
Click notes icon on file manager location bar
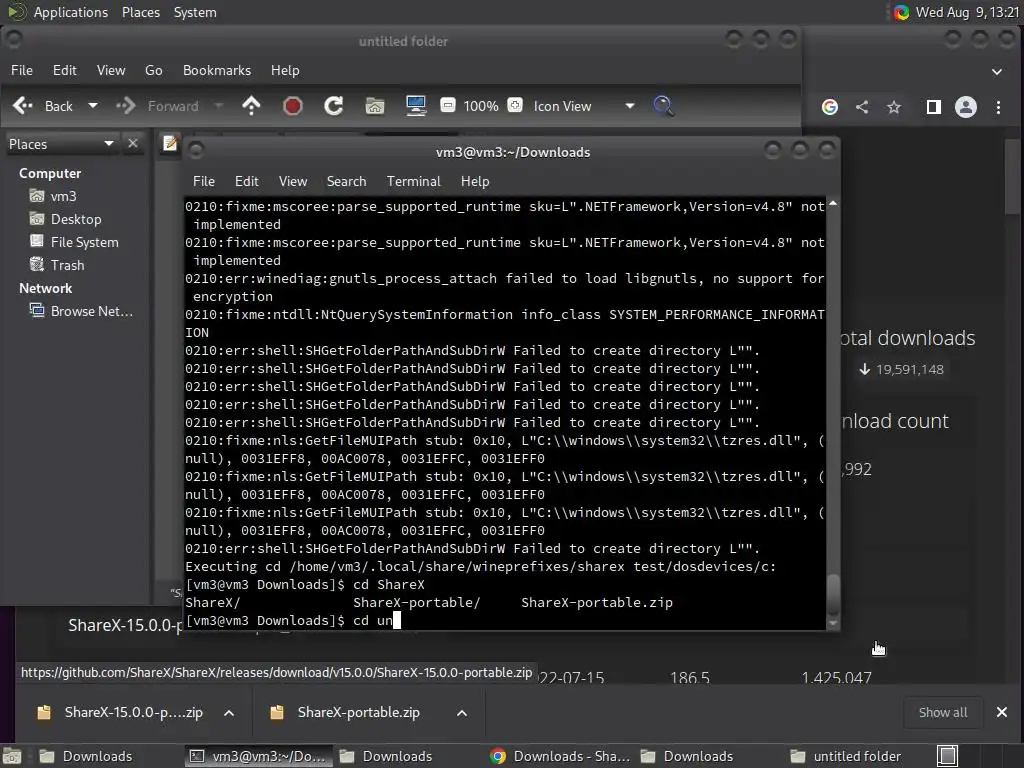tap(170, 143)
